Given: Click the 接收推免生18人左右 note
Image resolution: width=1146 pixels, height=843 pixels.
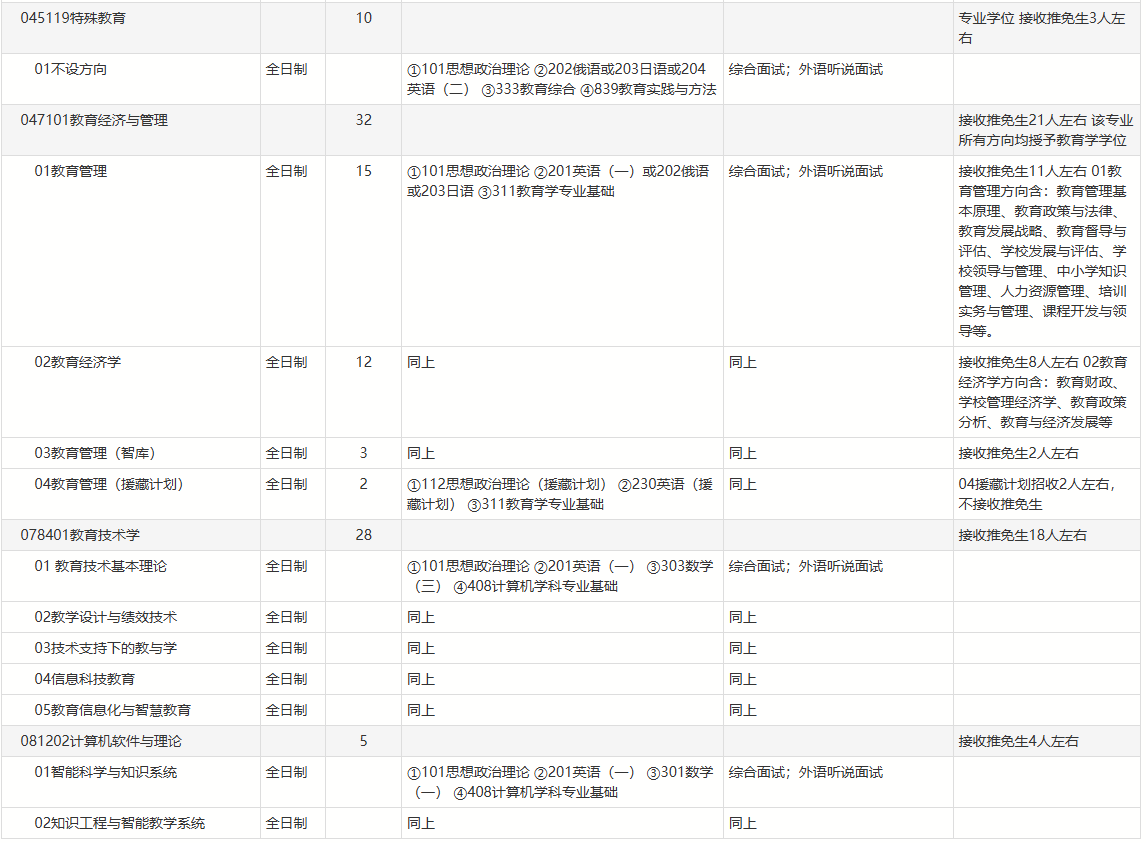Looking at the screenshot, I should (x=1018, y=535).
